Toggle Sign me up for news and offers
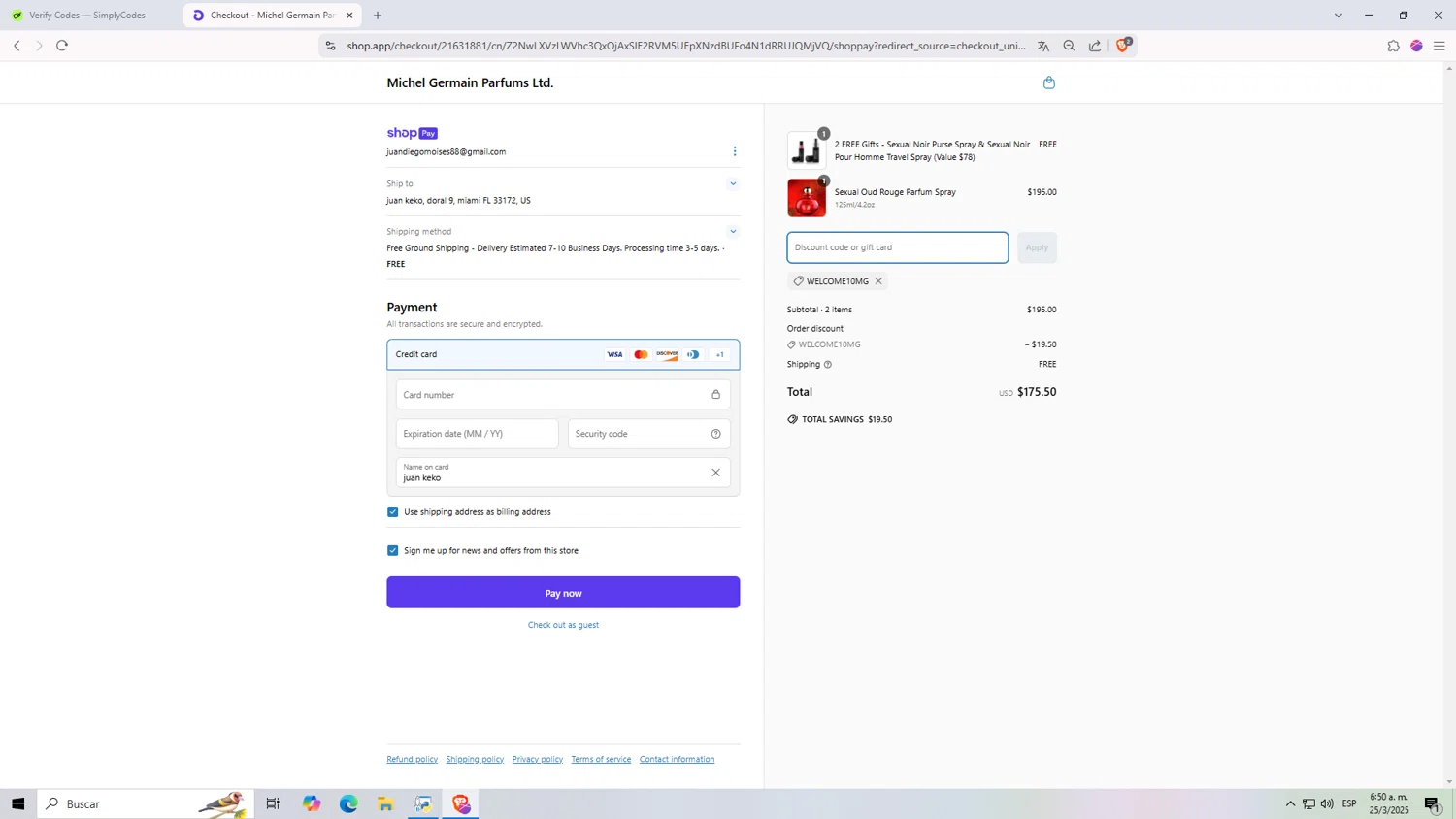The height and width of the screenshot is (819, 1456). click(393, 551)
